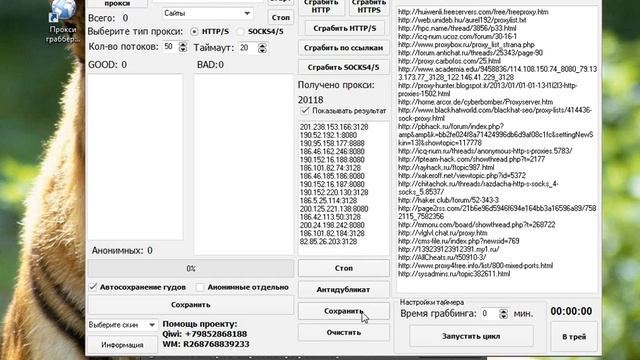This screenshot has height=360, width=640.
Task: Select proxy 186.46.162.246:8080
Action: (x=332, y=151)
